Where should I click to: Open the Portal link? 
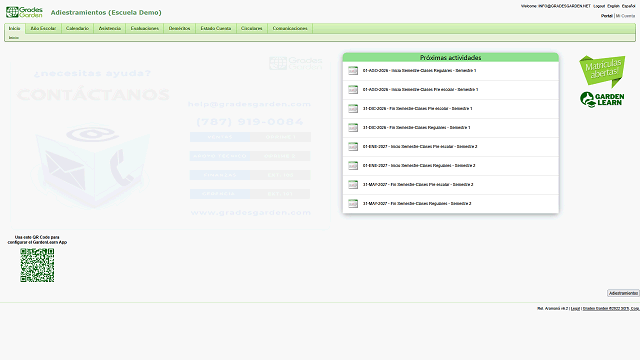(607, 16)
